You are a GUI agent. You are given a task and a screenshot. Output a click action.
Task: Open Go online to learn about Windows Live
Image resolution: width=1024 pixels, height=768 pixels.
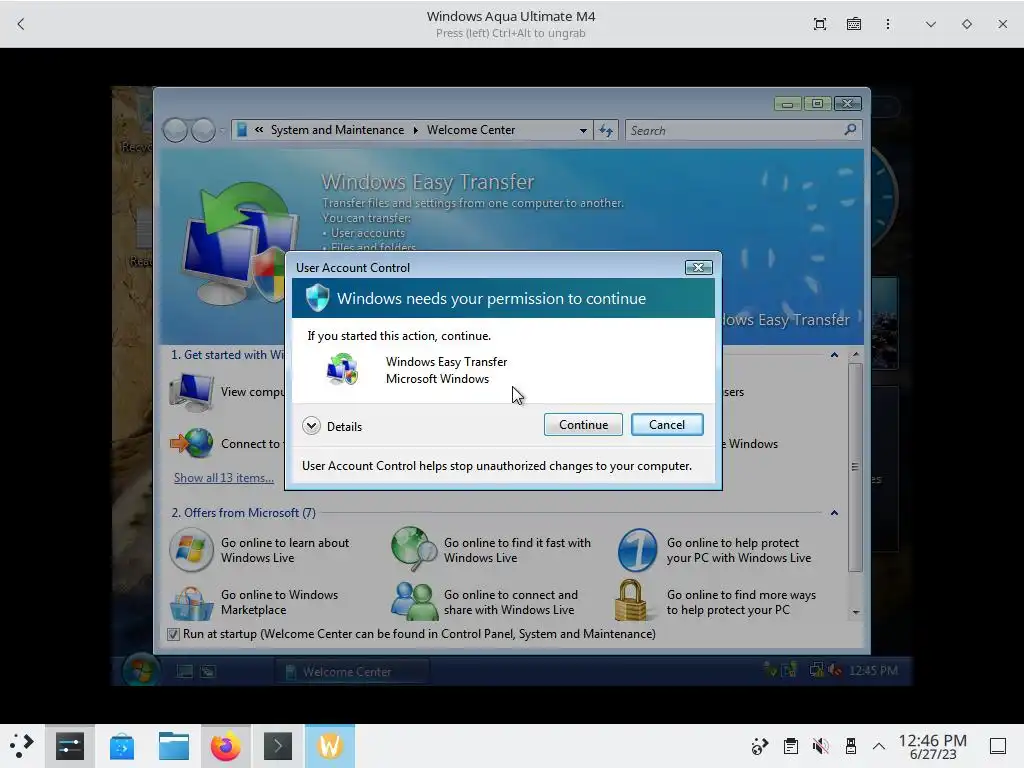(285, 550)
